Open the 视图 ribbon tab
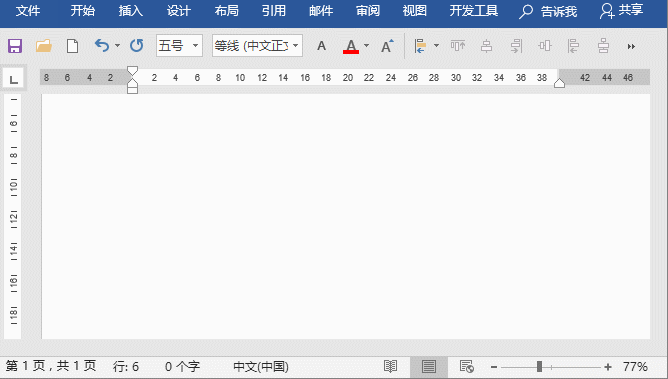 coord(415,11)
